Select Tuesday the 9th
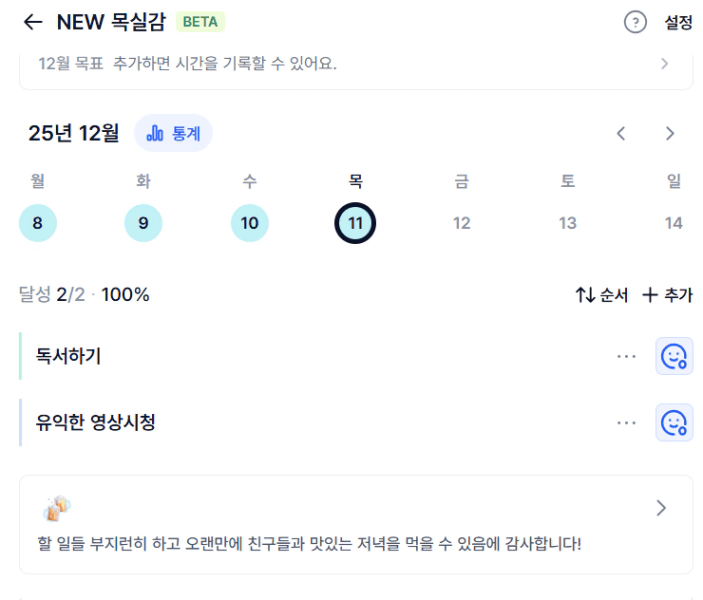Screen dimensions: 703x600 pyautogui.click(x=143, y=223)
